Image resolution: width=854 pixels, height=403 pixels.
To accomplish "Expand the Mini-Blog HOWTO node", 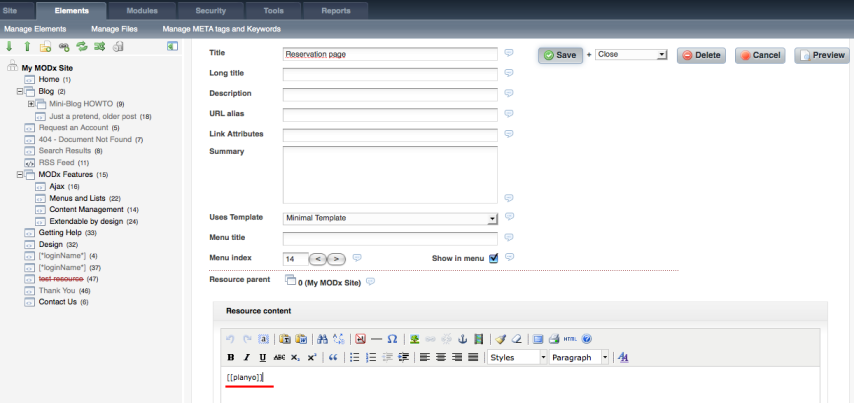I will (31, 104).
